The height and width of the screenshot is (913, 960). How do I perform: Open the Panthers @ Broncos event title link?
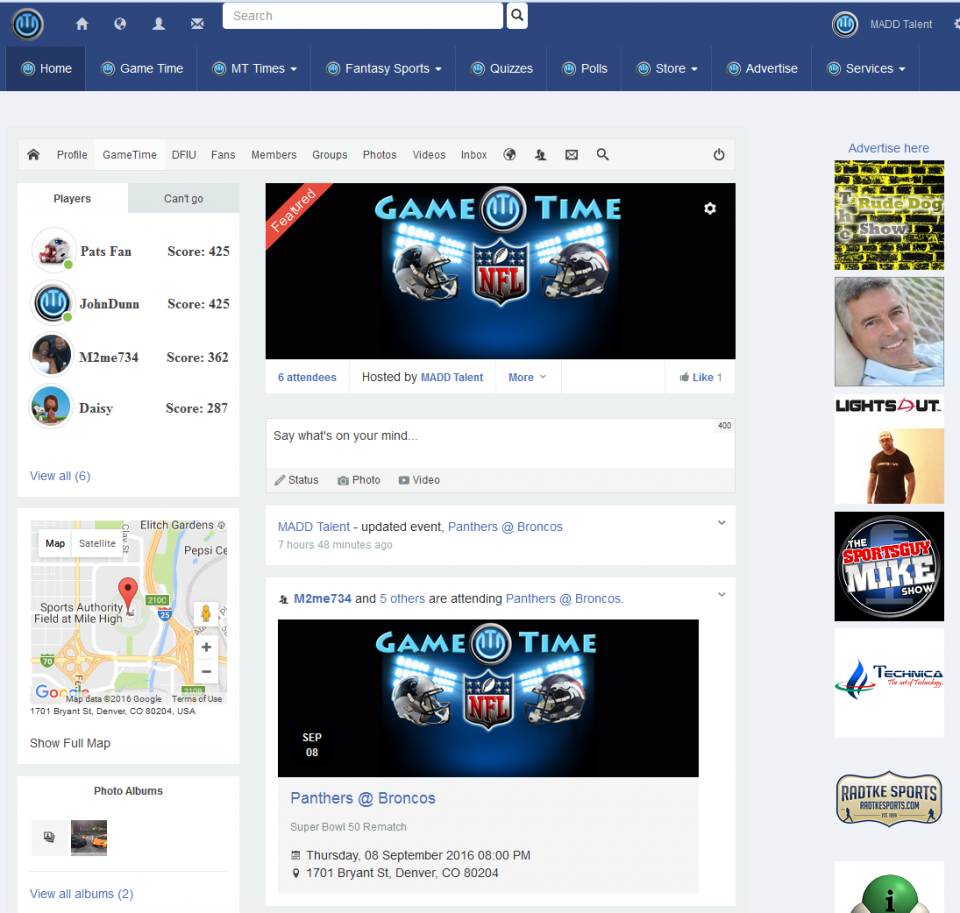[x=362, y=798]
